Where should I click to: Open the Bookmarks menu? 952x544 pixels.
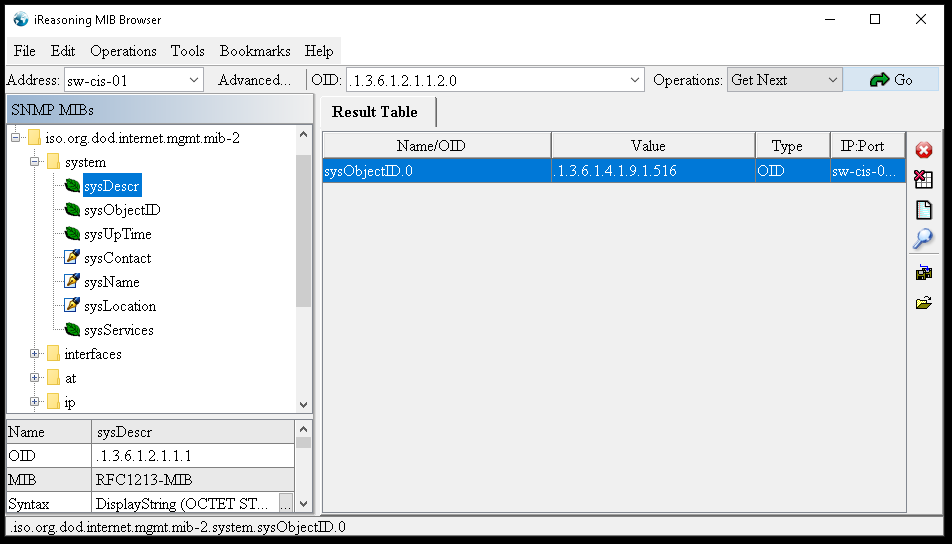point(255,51)
